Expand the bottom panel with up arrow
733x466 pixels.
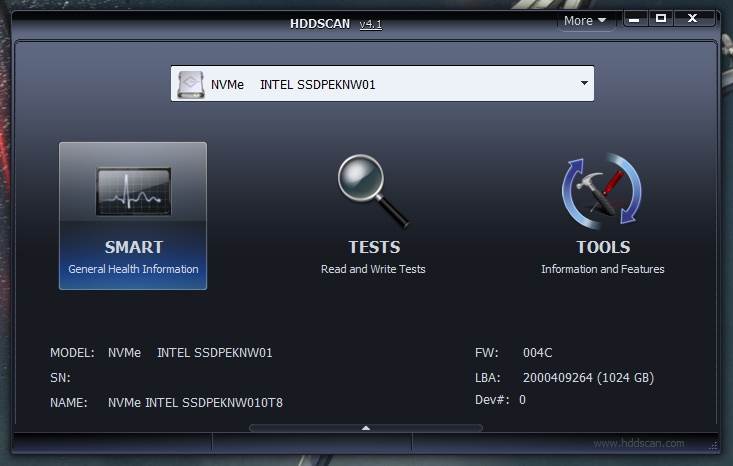pos(366,428)
